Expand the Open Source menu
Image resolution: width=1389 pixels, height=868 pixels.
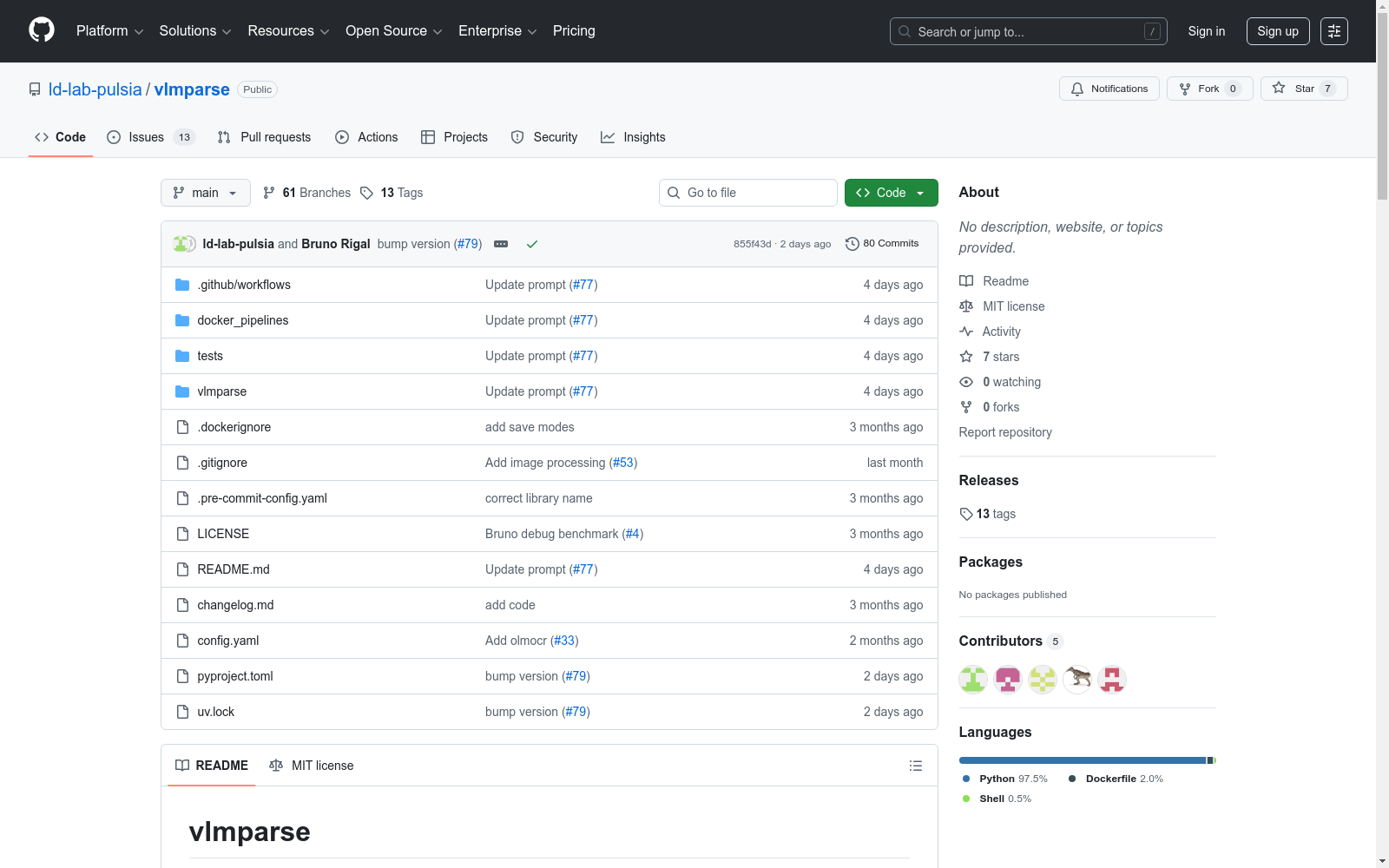[x=394, y=31]
